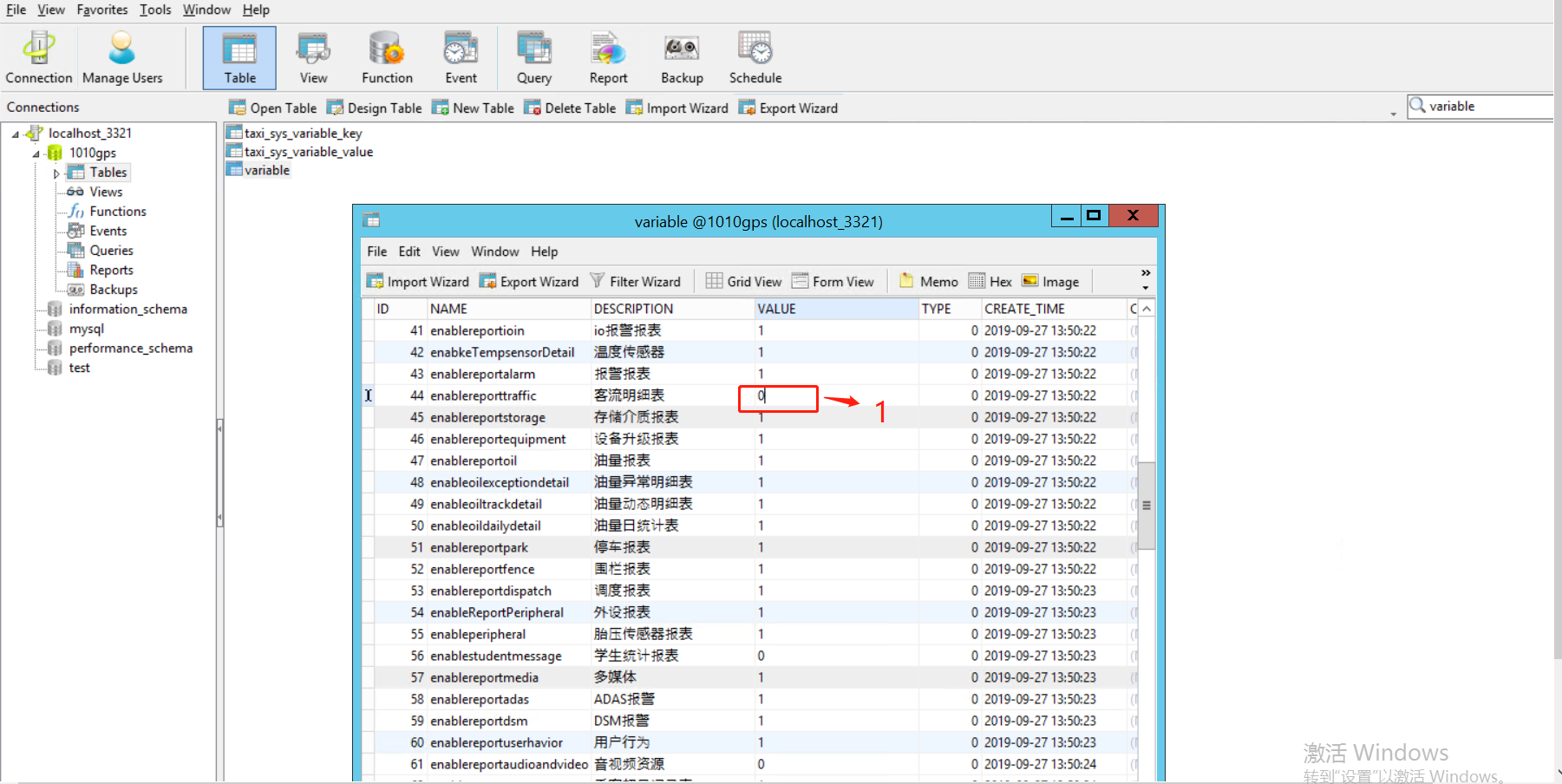1562x784 pixels.
Task: Open the Query section
Action: point(534,58)
